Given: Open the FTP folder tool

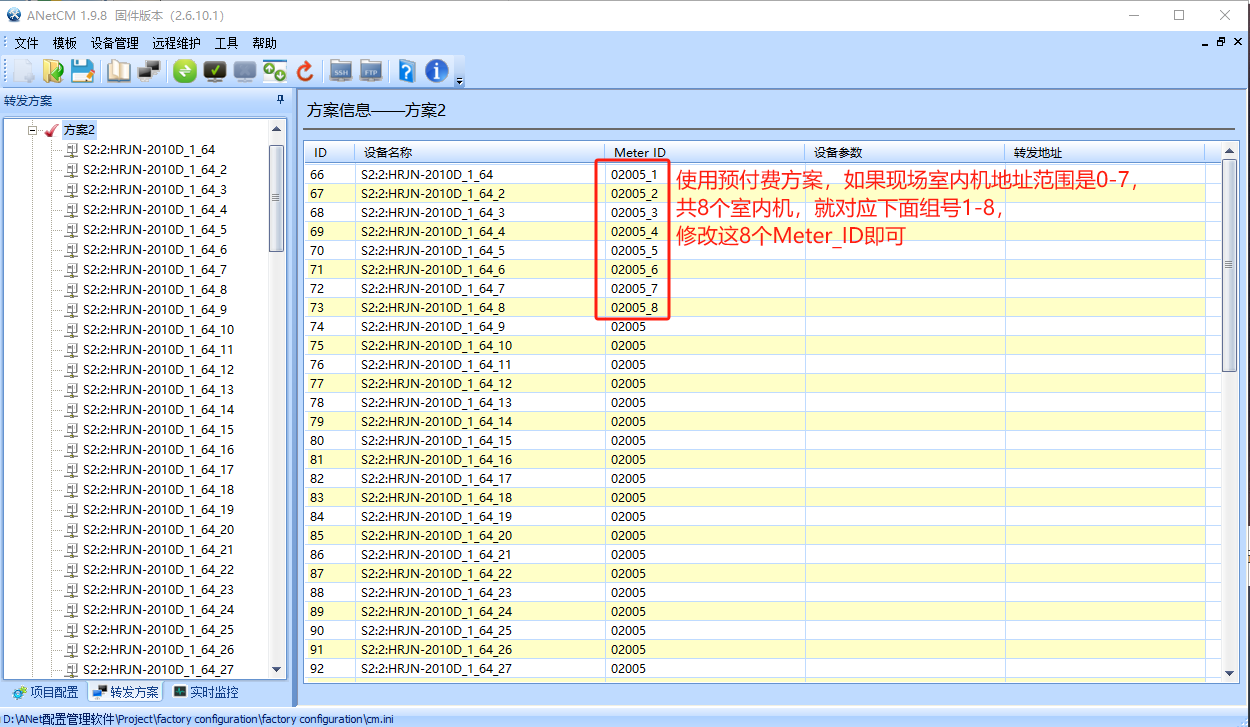Looking at the screenshot, I should [x=371, y=71].
